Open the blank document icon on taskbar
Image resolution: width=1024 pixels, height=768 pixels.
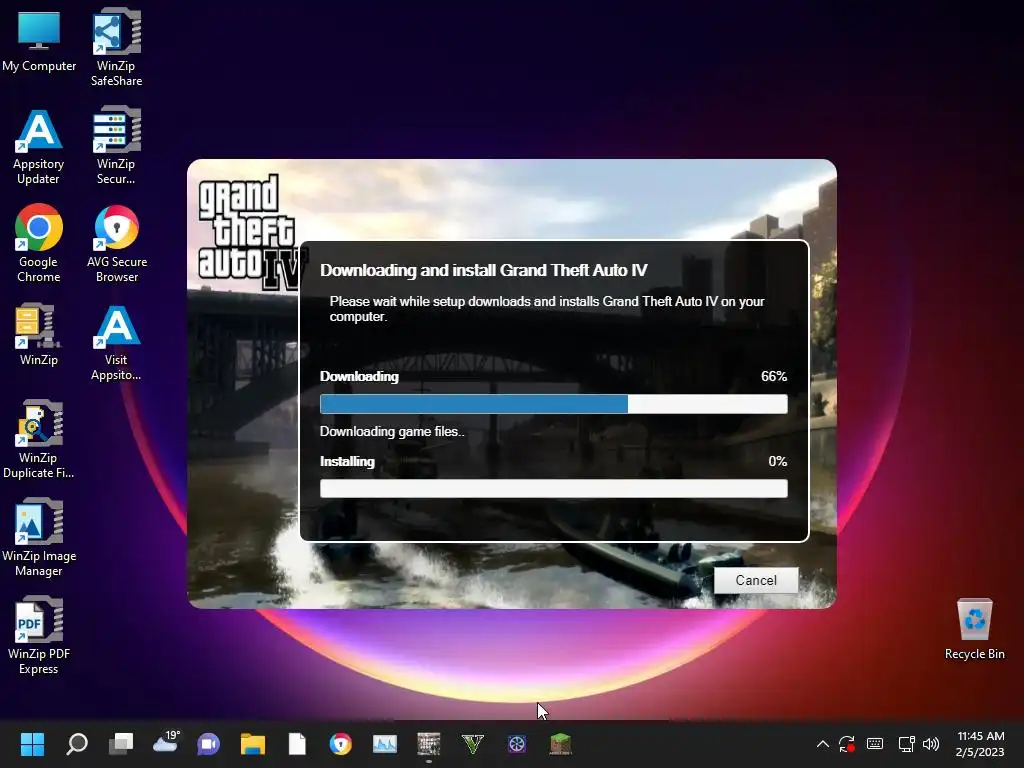point(297,744)
